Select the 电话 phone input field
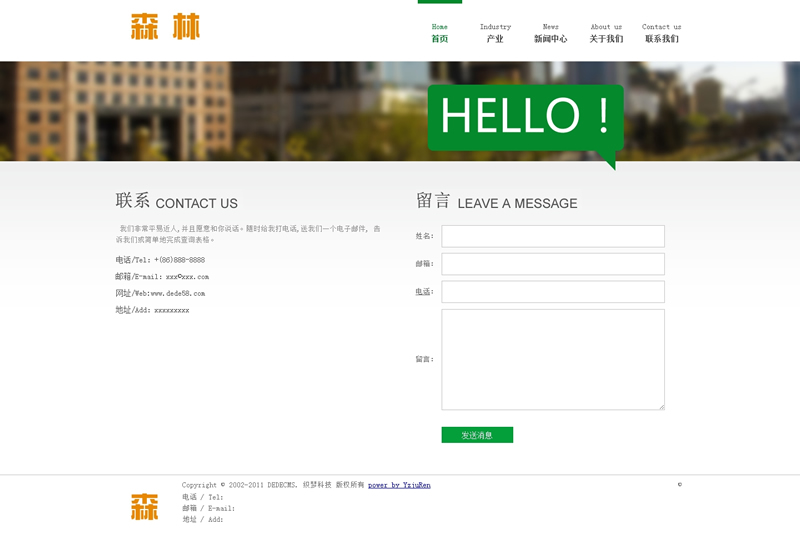The height and width of the screenshot is (542, 800). click(553, 292)
